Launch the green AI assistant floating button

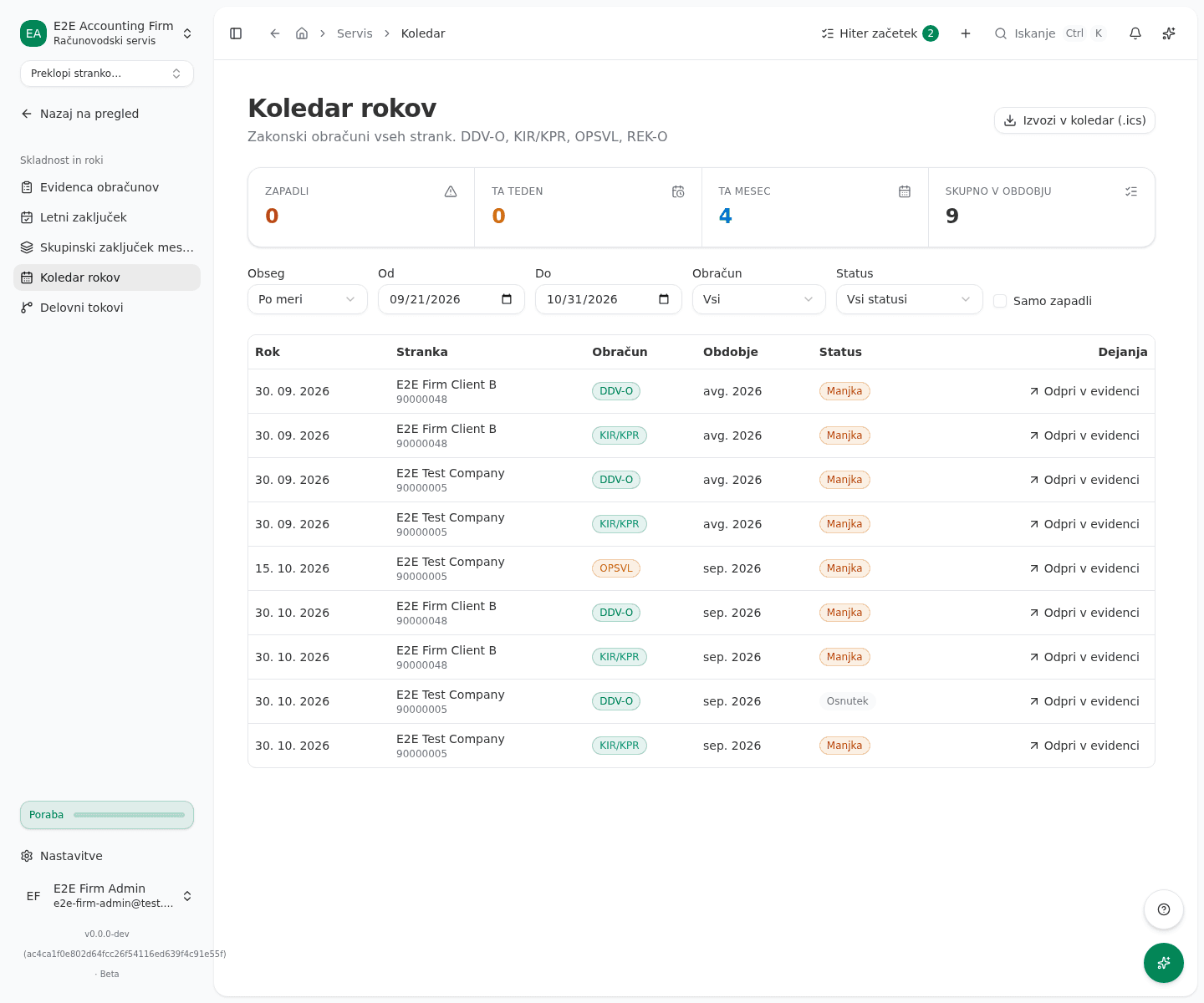point(1164,963)
